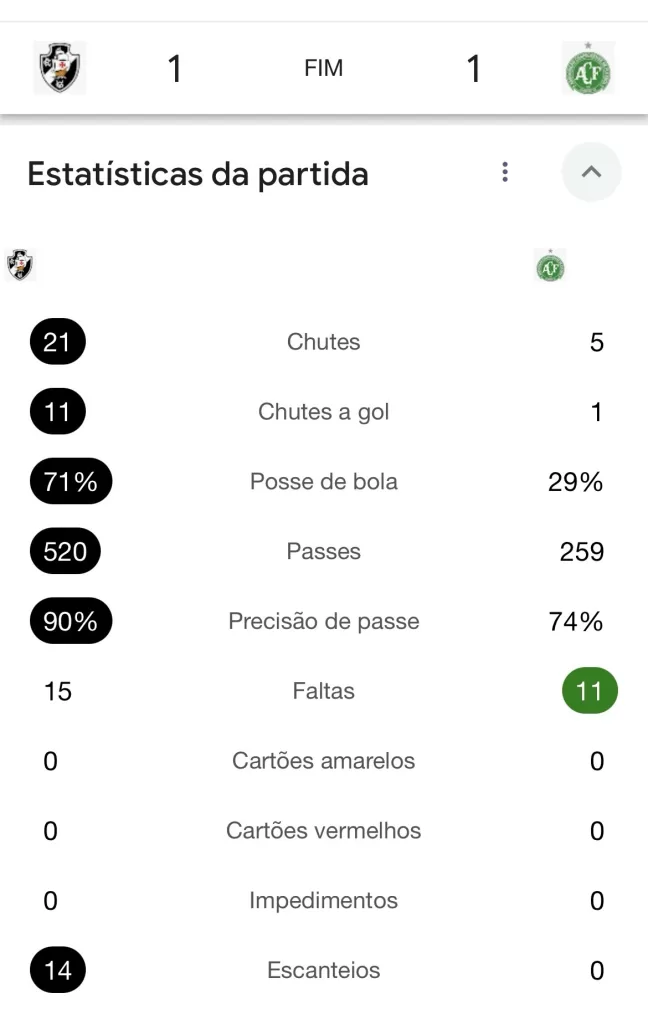The height and width of the screenshot is (1024, 648).
Task: Open the three-dot options menu
Action: 505,172
